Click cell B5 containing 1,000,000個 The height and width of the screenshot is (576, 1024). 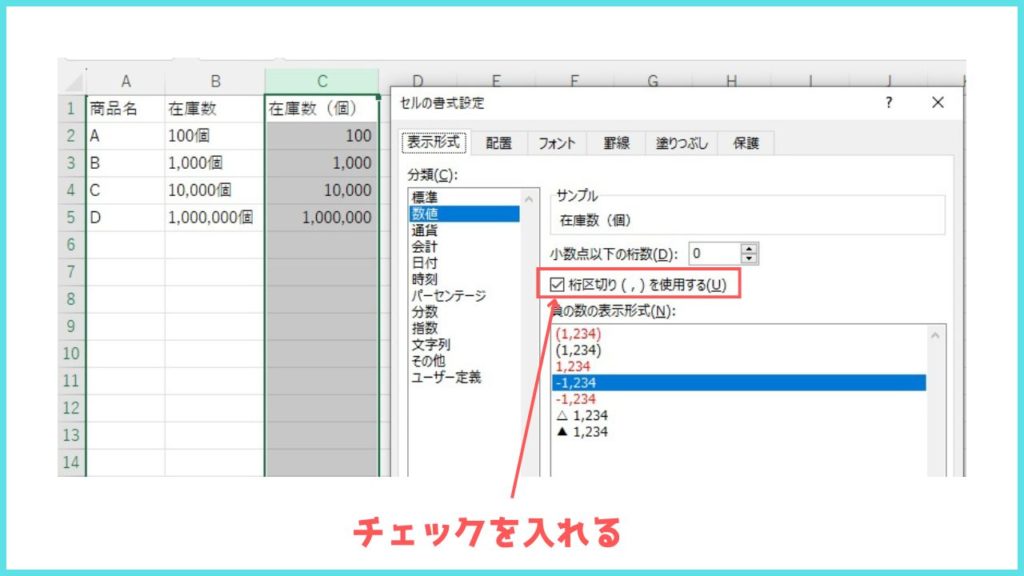point(211,217)
